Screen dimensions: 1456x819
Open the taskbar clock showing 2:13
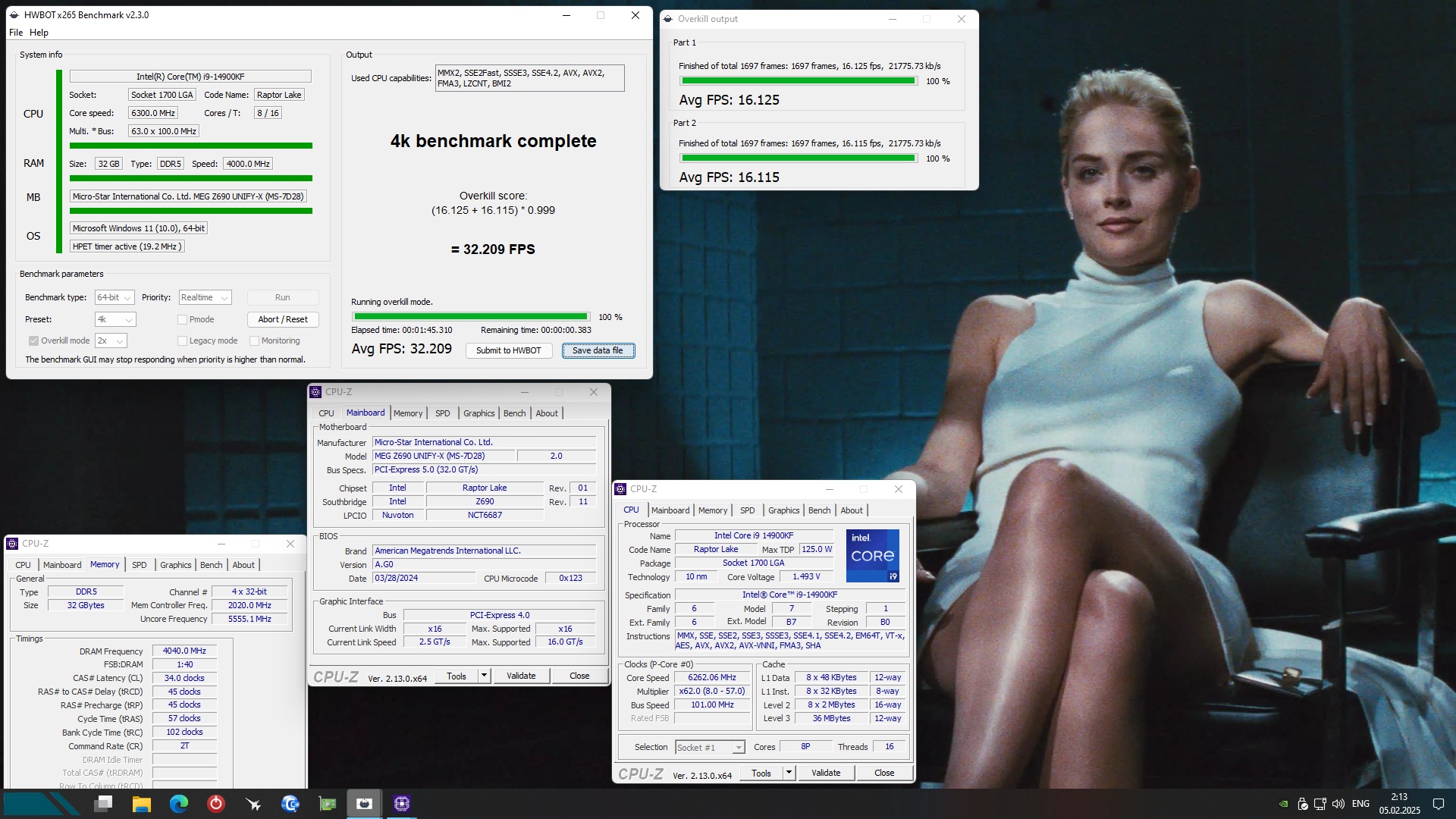point(1399,804)
